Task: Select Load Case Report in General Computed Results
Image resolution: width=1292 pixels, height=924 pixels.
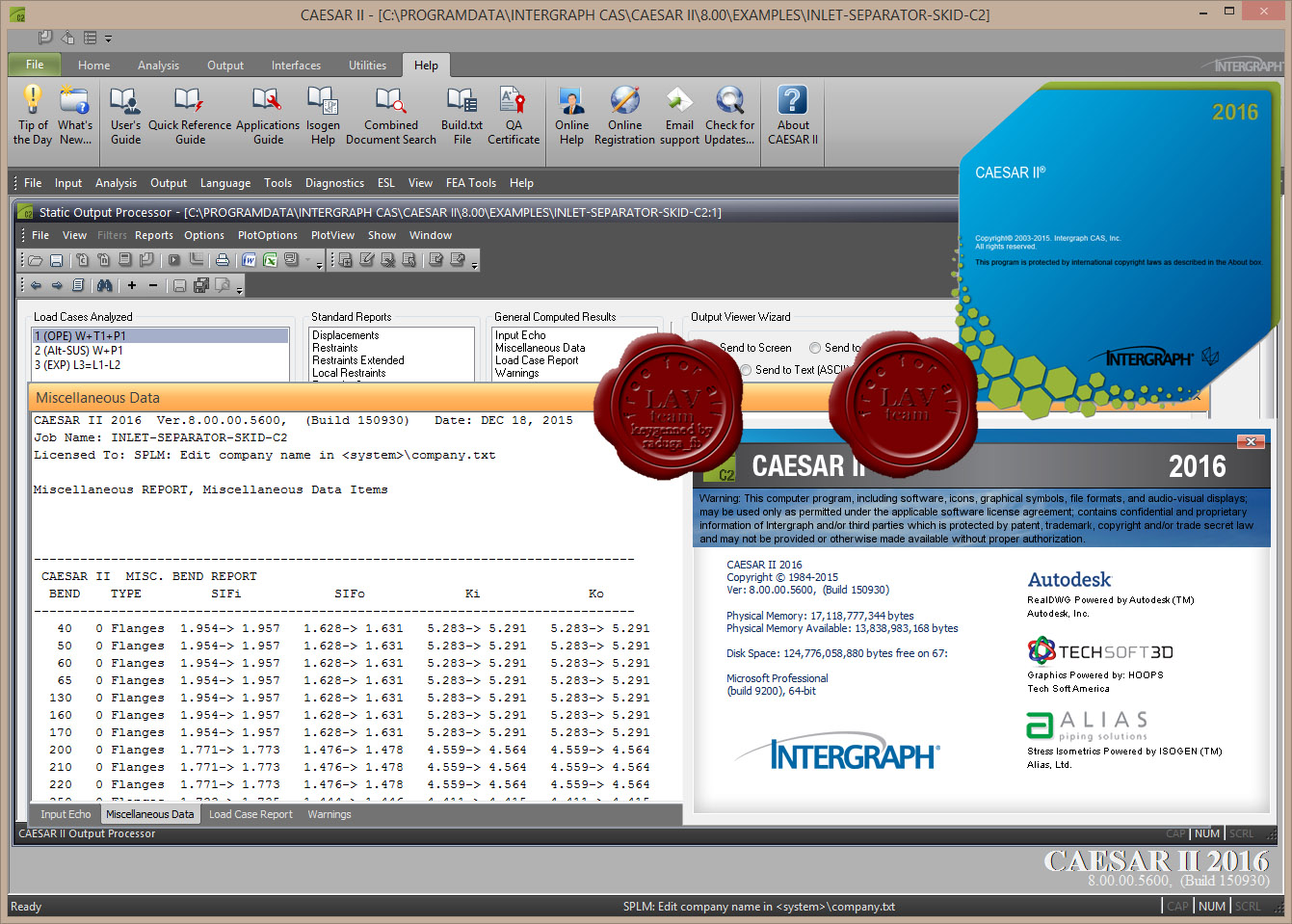Action: click(x=537, y=360)
